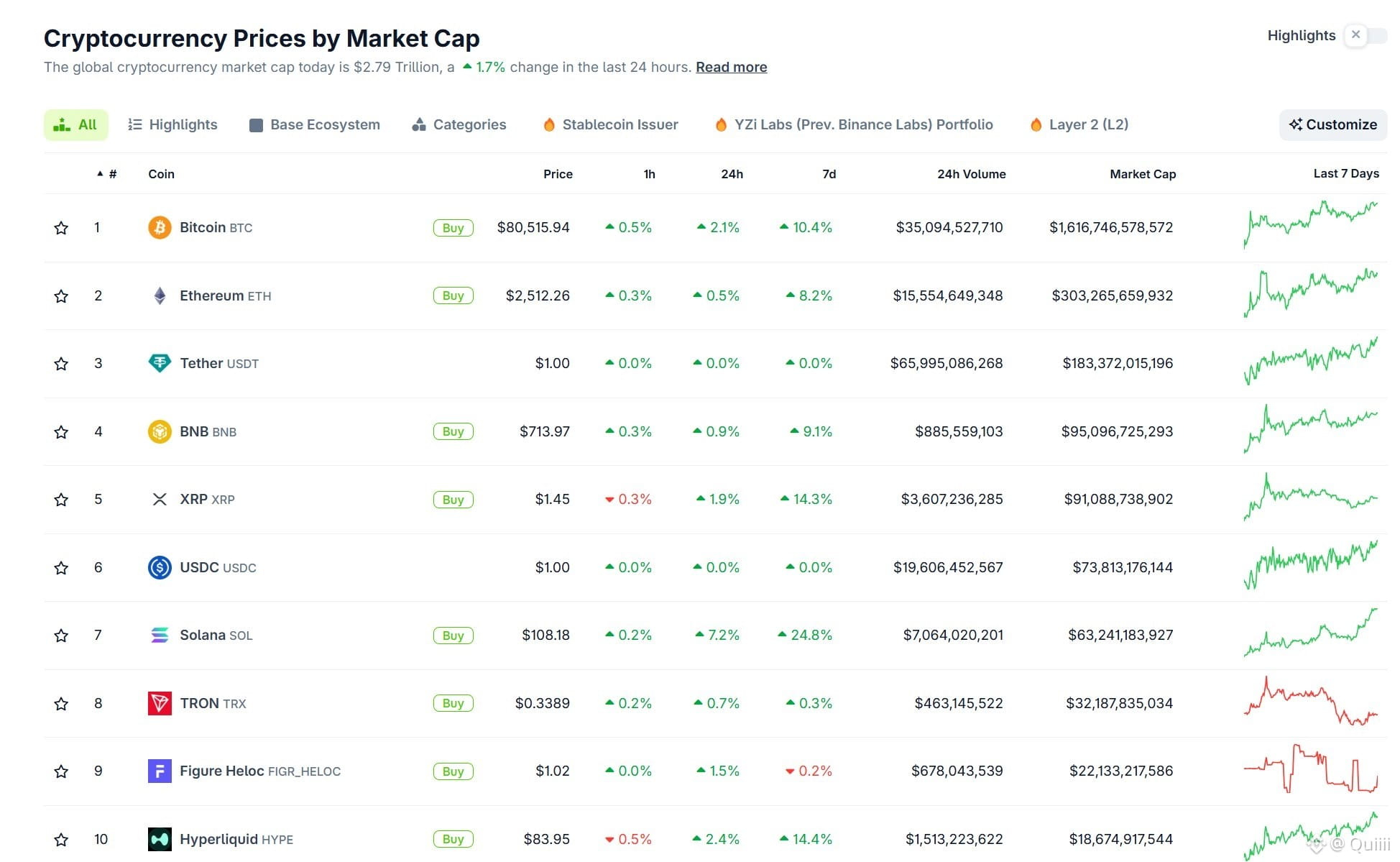Click Buy button for BNB
Screen dimensions: 1400x862
click(x=453, y=431)
